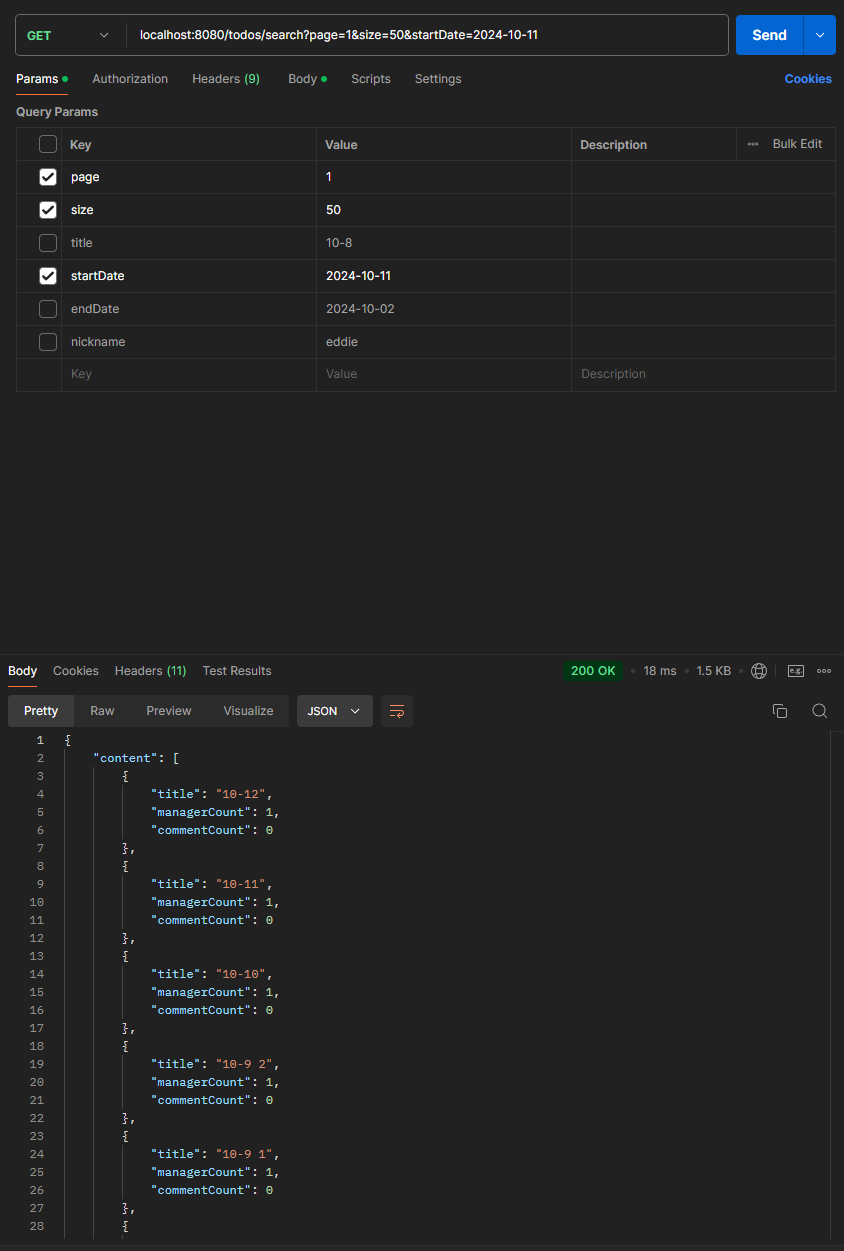Open the Test Results tab
844x1251 pixels.
[x=237, y=671]
